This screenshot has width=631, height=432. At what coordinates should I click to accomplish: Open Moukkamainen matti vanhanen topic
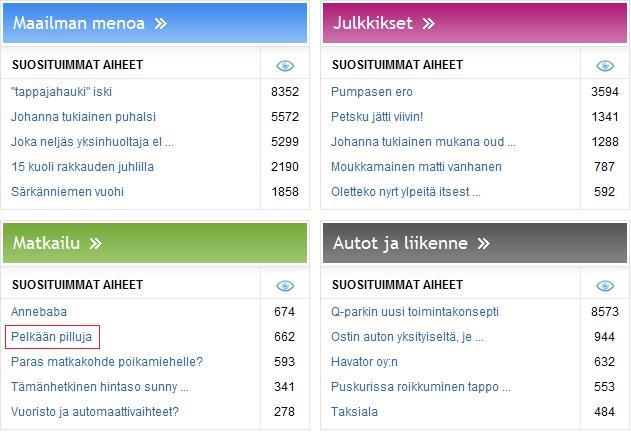[417, 167]
